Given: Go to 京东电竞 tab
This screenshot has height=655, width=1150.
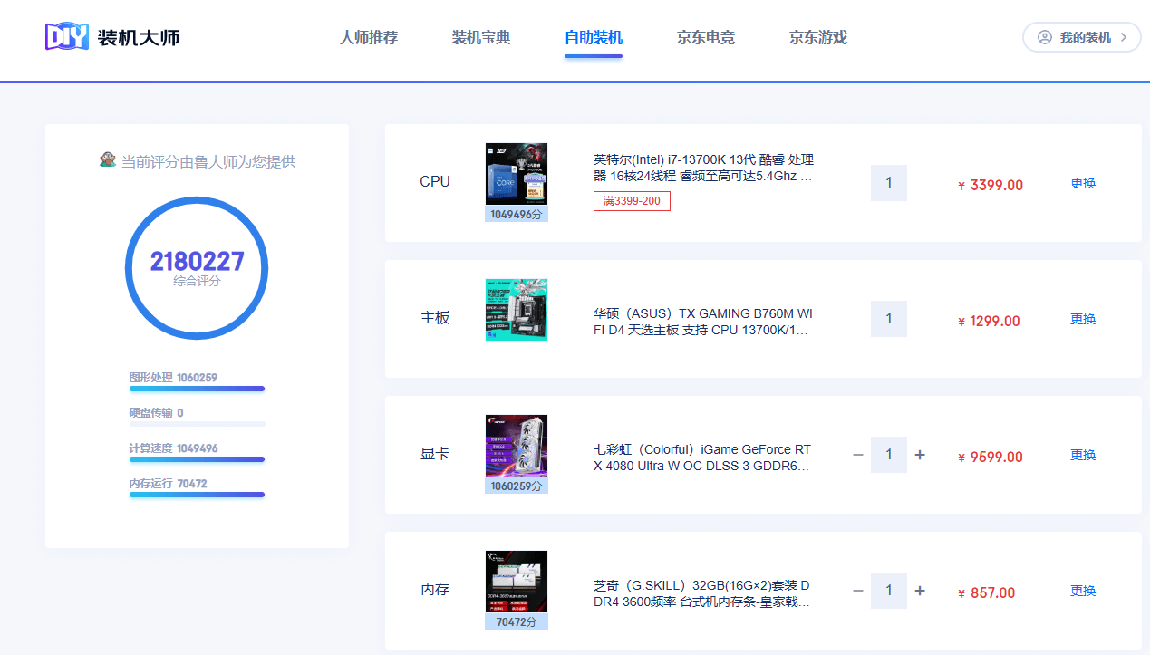Looking at the screenshot, I should point(706,37).
